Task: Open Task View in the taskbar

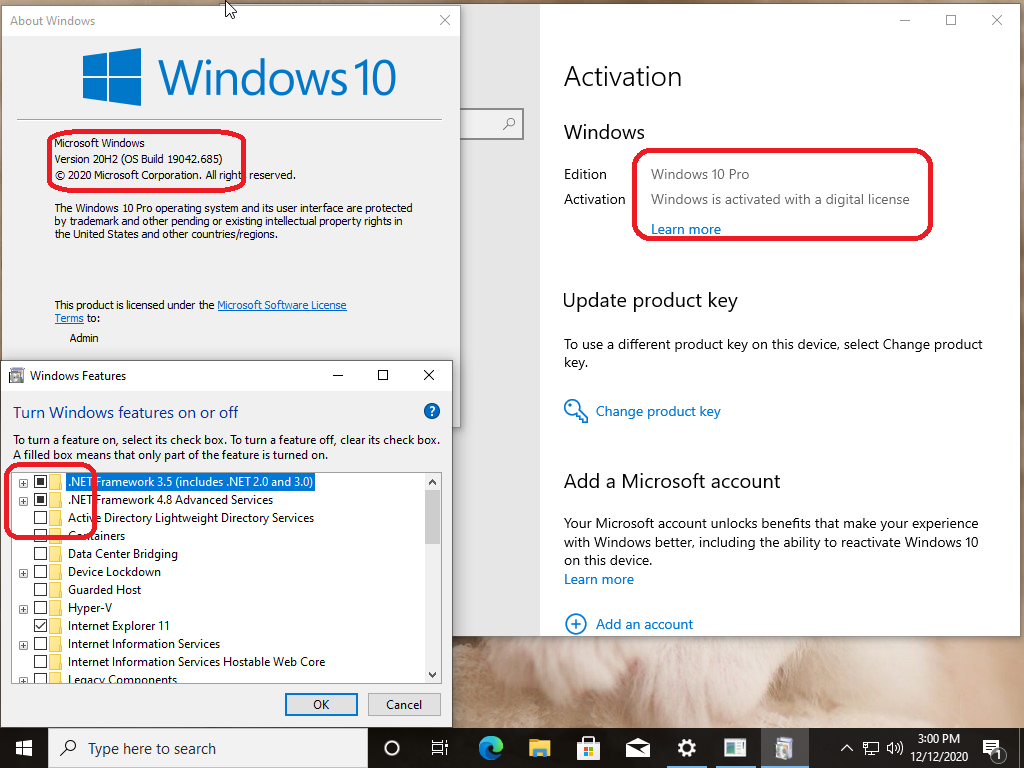Action: point(440,748)
